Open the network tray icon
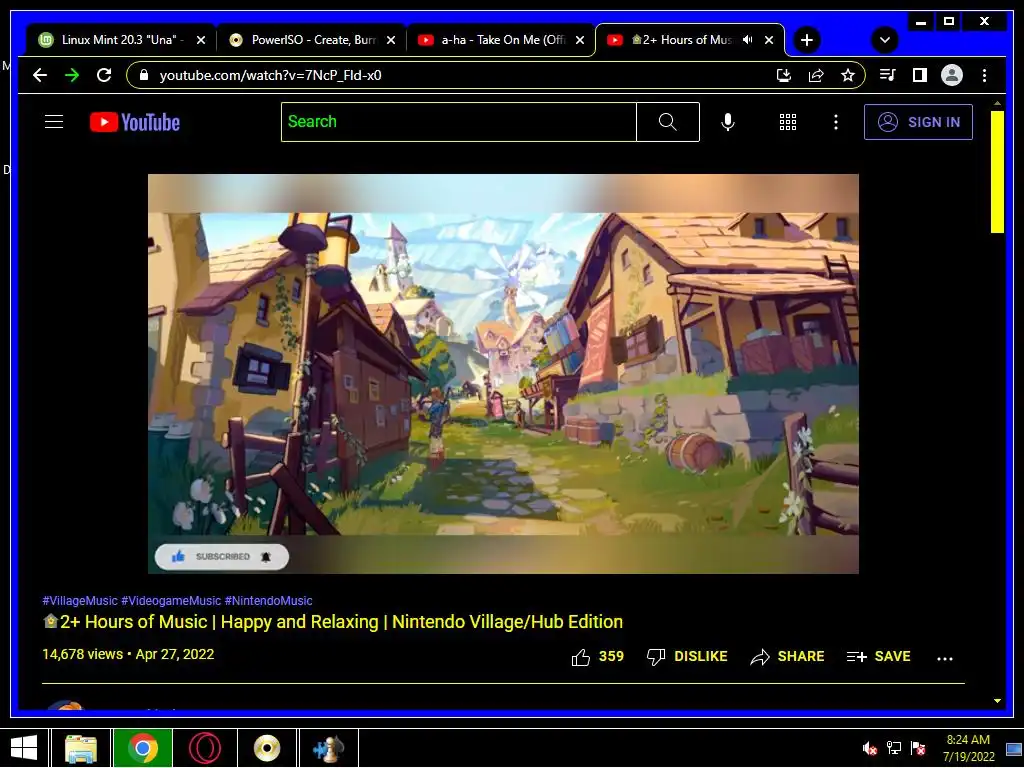Image resolution: width=1024 pixels, height=768 pixels. tap(893, 748)
